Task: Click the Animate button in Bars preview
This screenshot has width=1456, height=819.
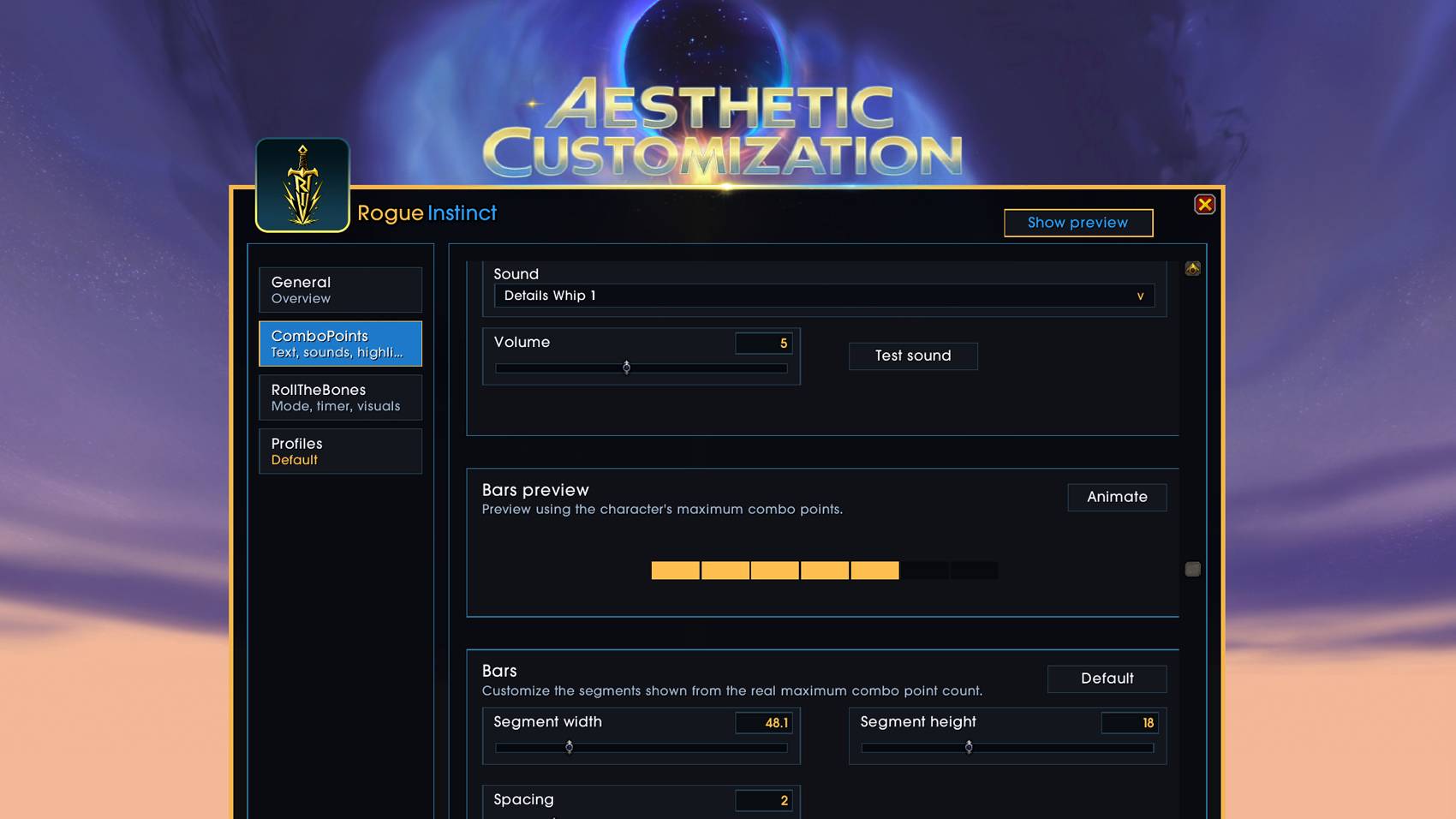Action: 1117,497
